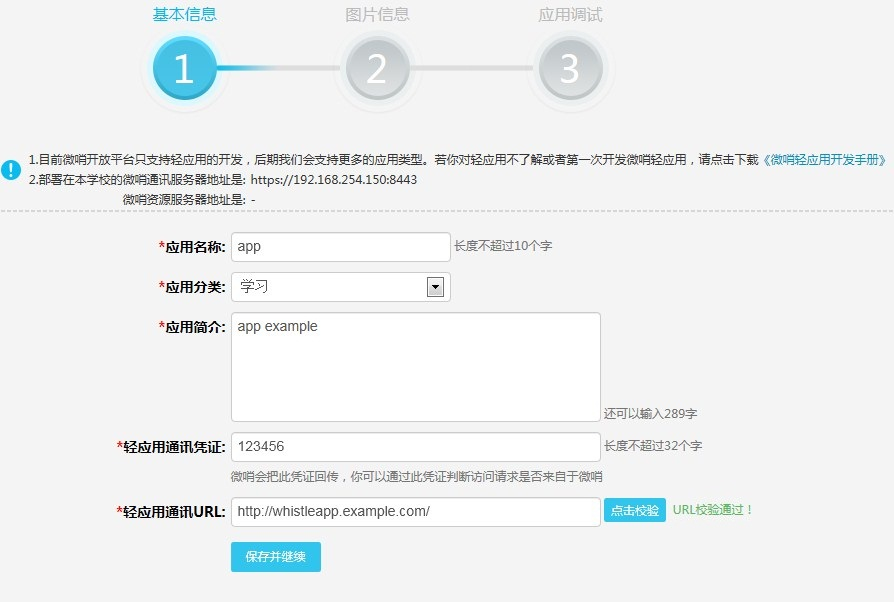Image resolution: width=894 pixels, height=602 pixels.
Task: Switch to the 基本信息 step label
Action: click(184, 15)
